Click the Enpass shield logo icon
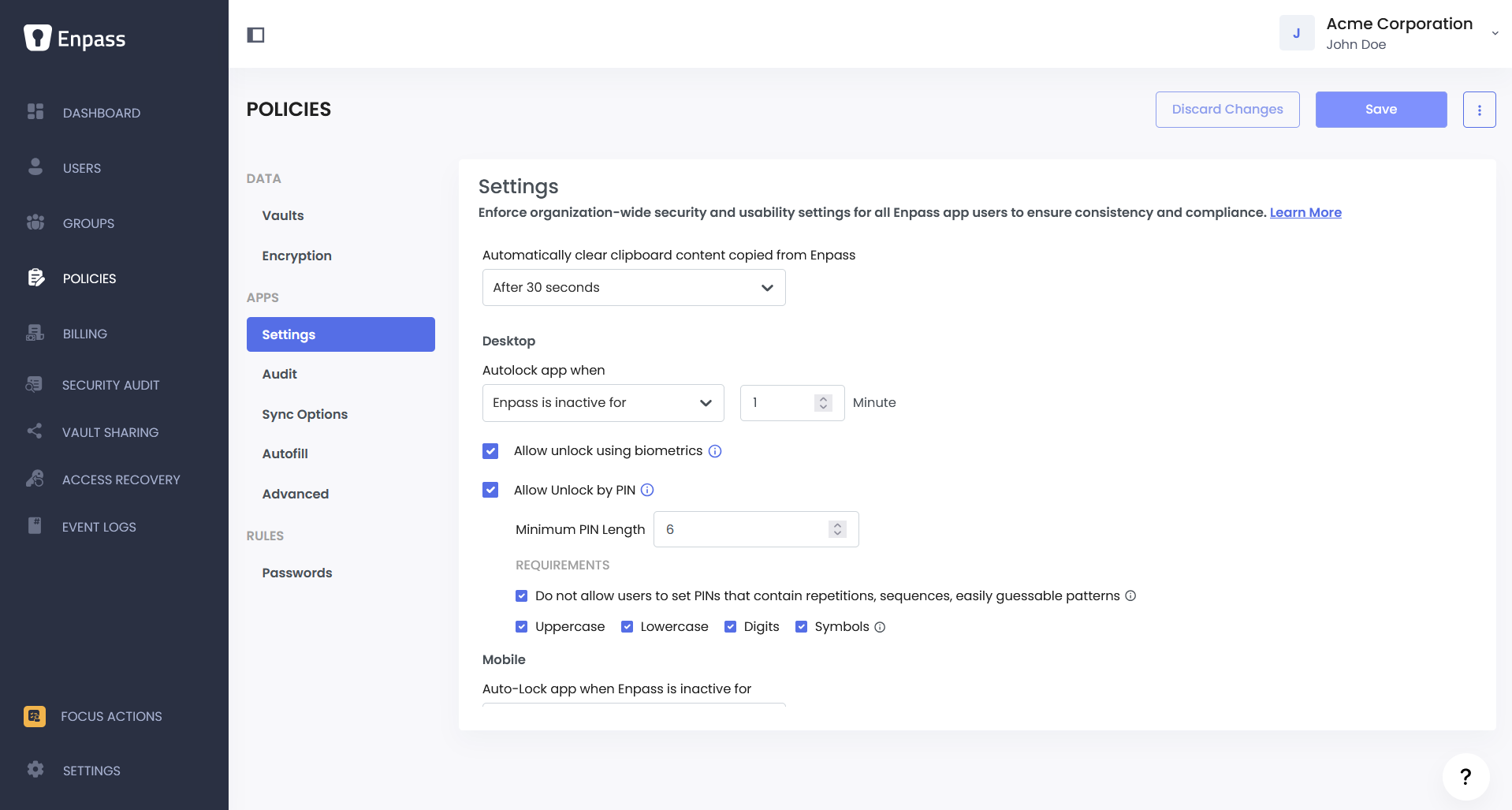 pyautogui.click(x=37, y=38)
